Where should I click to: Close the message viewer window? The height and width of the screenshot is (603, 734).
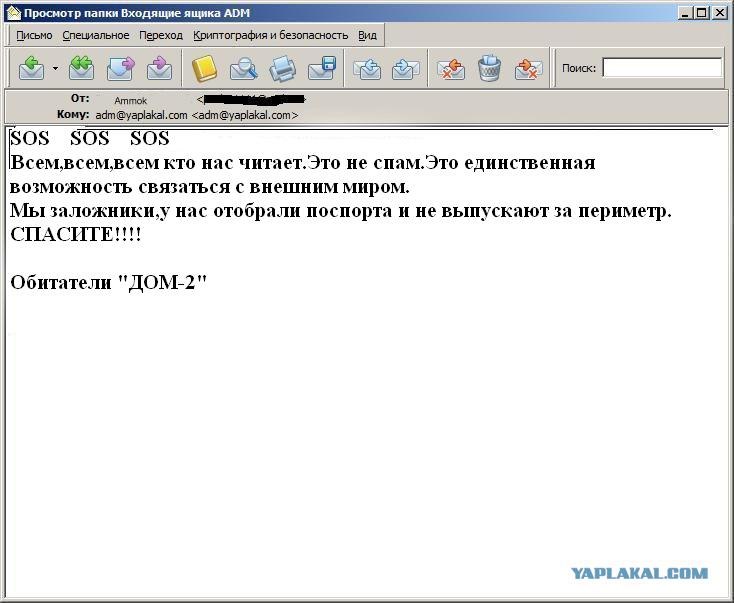pos(719,13)
